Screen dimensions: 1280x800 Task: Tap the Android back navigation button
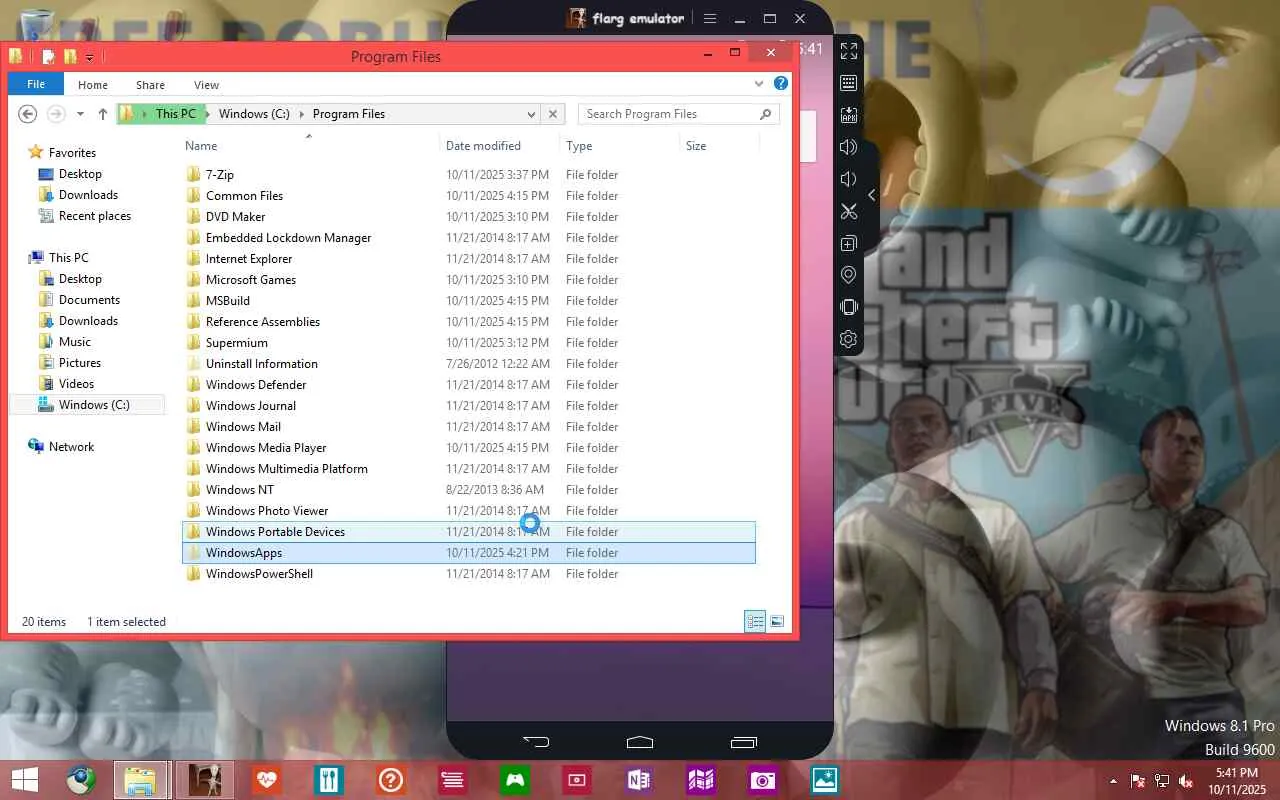point(536,742)
